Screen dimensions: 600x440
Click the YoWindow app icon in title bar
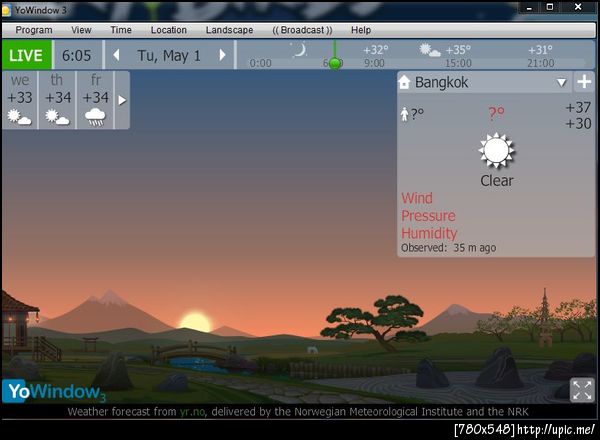6,10
